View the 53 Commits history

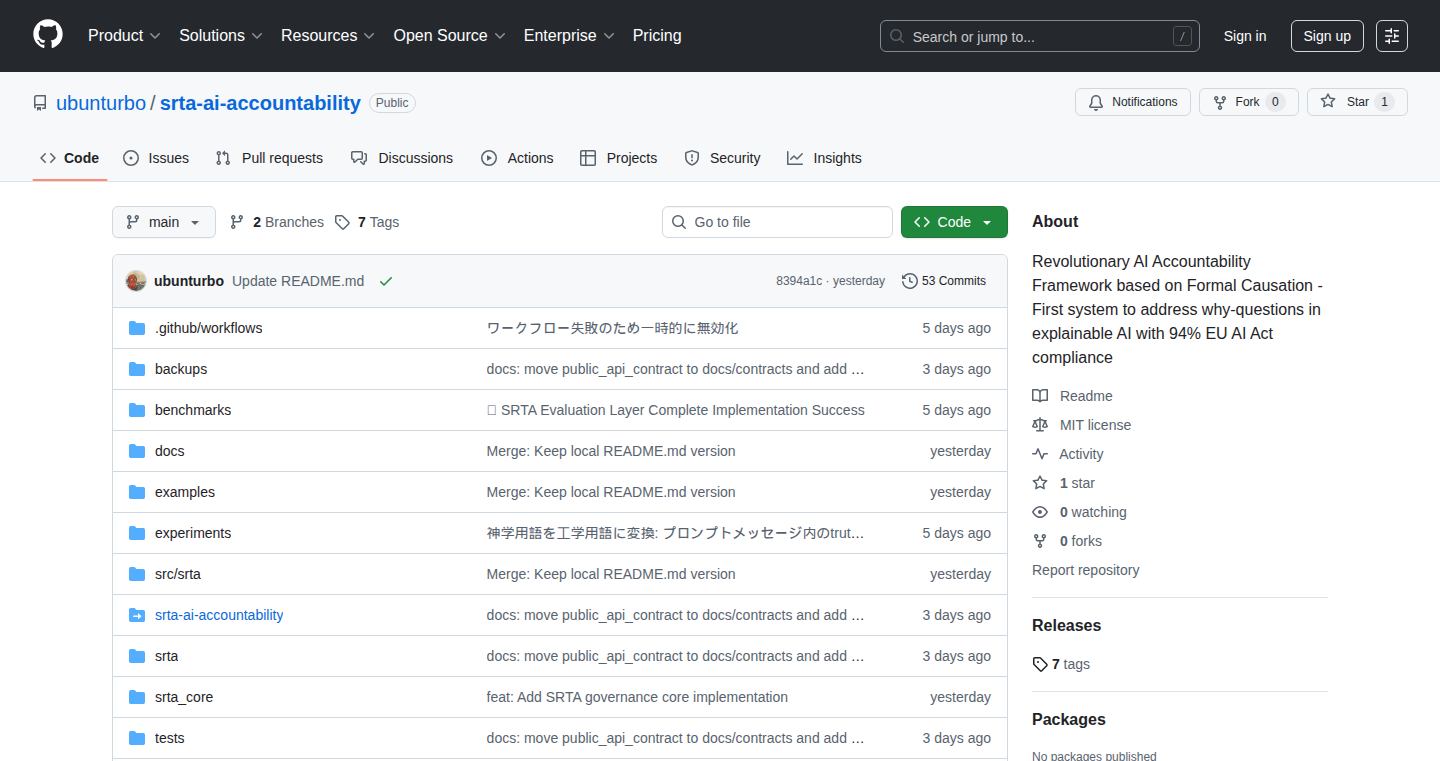tap(944, 281)
